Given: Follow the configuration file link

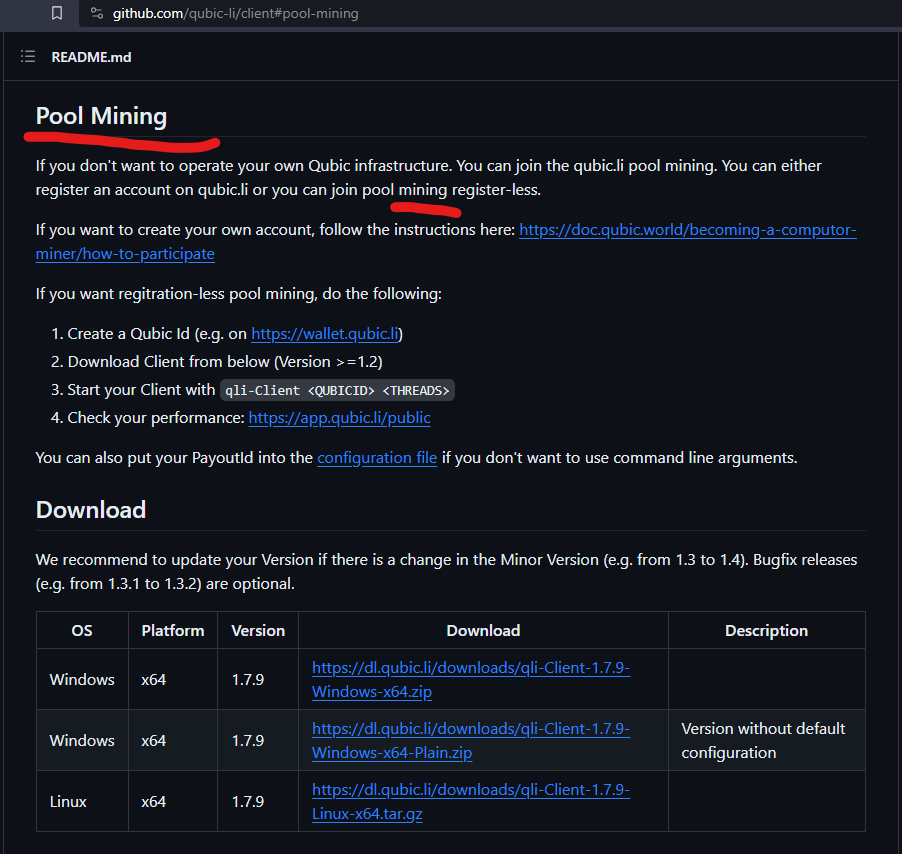Looking at the screenshot, I should 377,458.
